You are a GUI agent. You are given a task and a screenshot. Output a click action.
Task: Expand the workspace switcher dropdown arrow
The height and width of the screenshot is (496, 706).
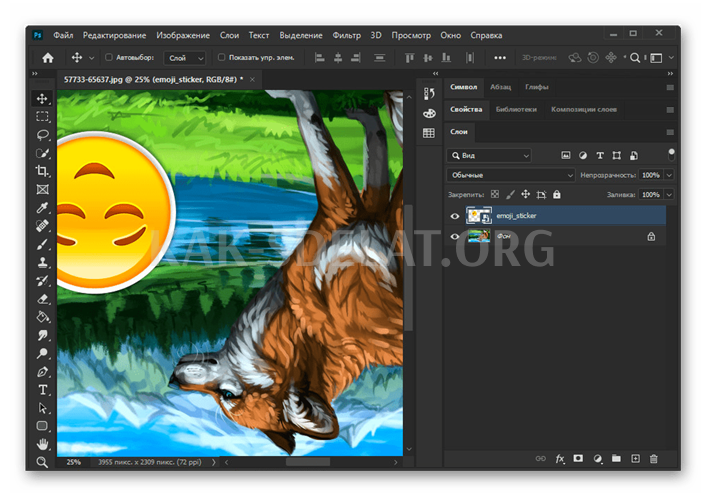[671, 58]
